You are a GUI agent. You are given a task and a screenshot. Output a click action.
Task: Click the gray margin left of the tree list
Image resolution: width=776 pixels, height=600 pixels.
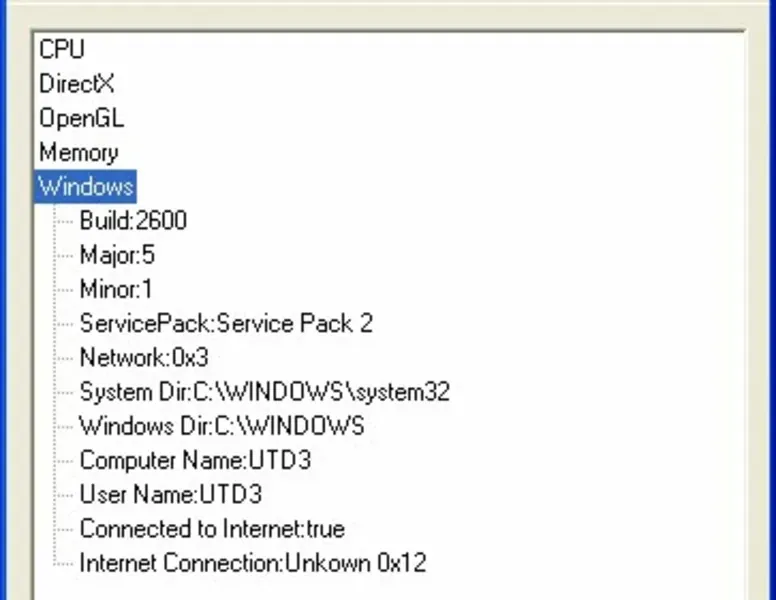pyautogui.click(x=14, y=300)
